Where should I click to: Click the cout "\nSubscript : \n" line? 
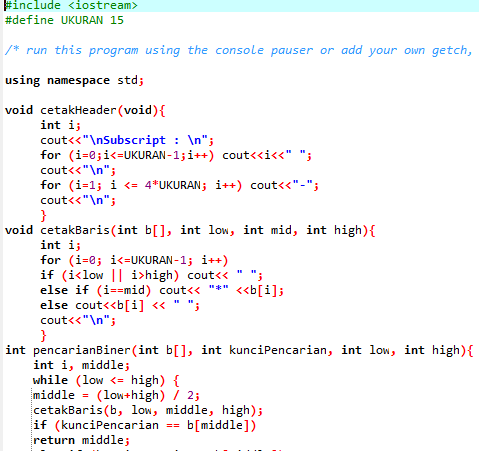pos(127,140)
